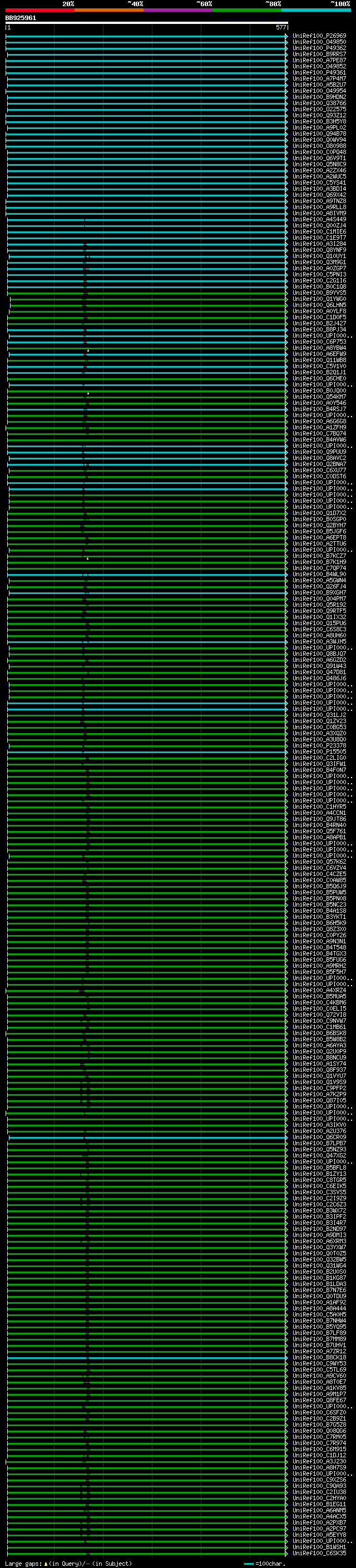Select hit UniRef100_P49361
Image resolution: width=356 pixels, height=1568 pixels.
[x=319, y=72]
